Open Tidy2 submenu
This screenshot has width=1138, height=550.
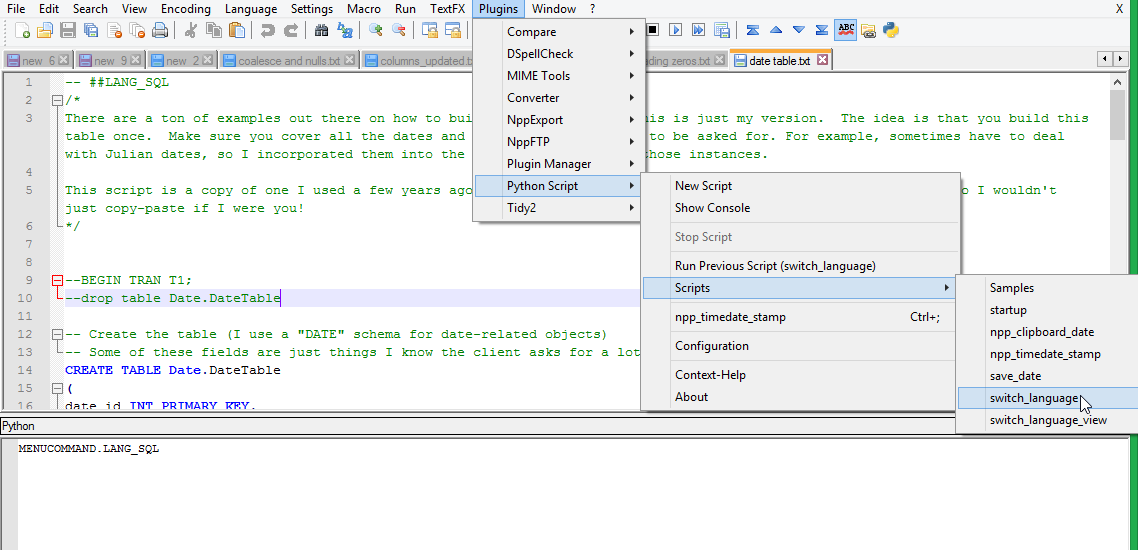557,208
